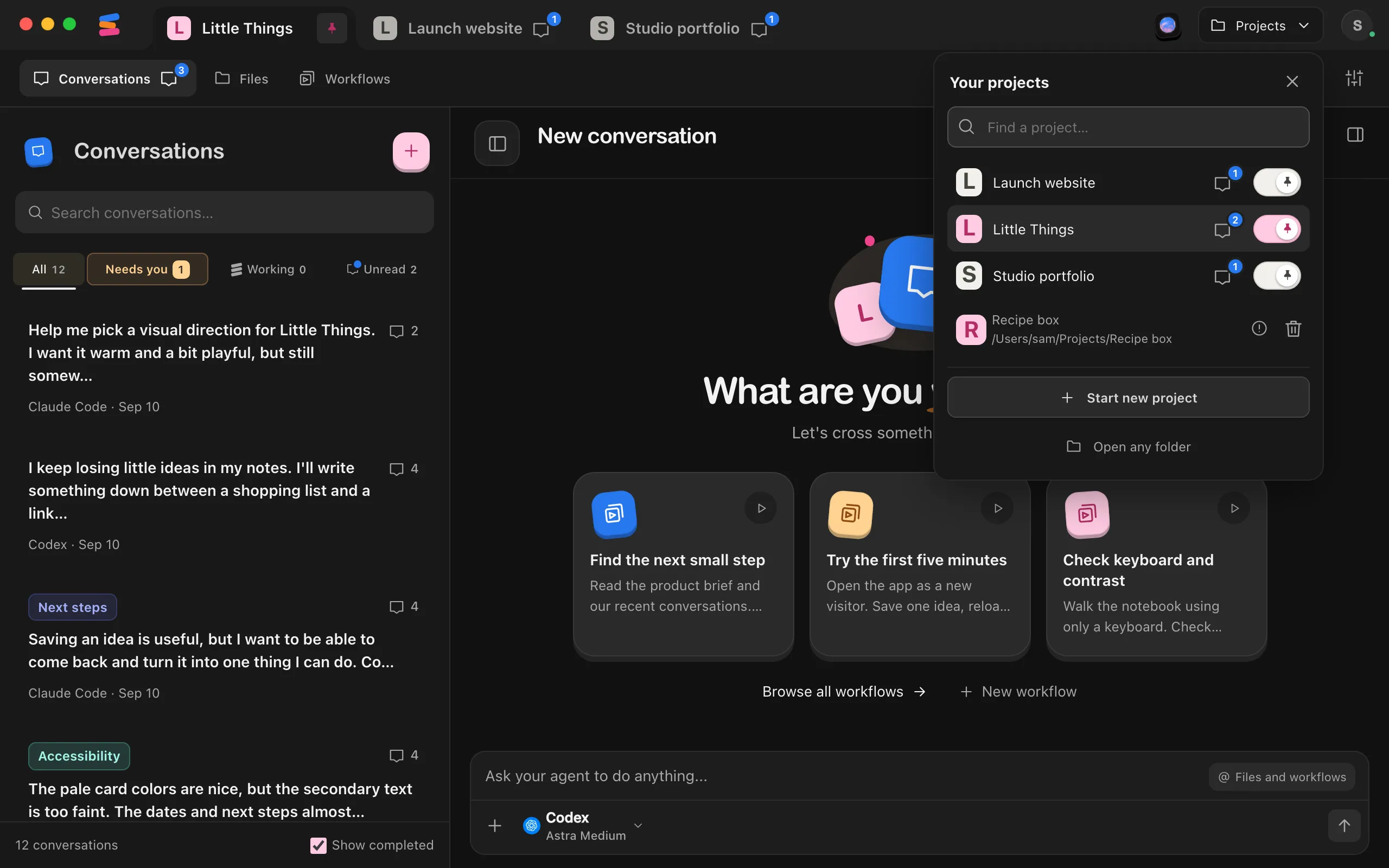This screenshot has width=1389, height=868.
Task: Click Browse all workflows link
Action: click(844, 692)
